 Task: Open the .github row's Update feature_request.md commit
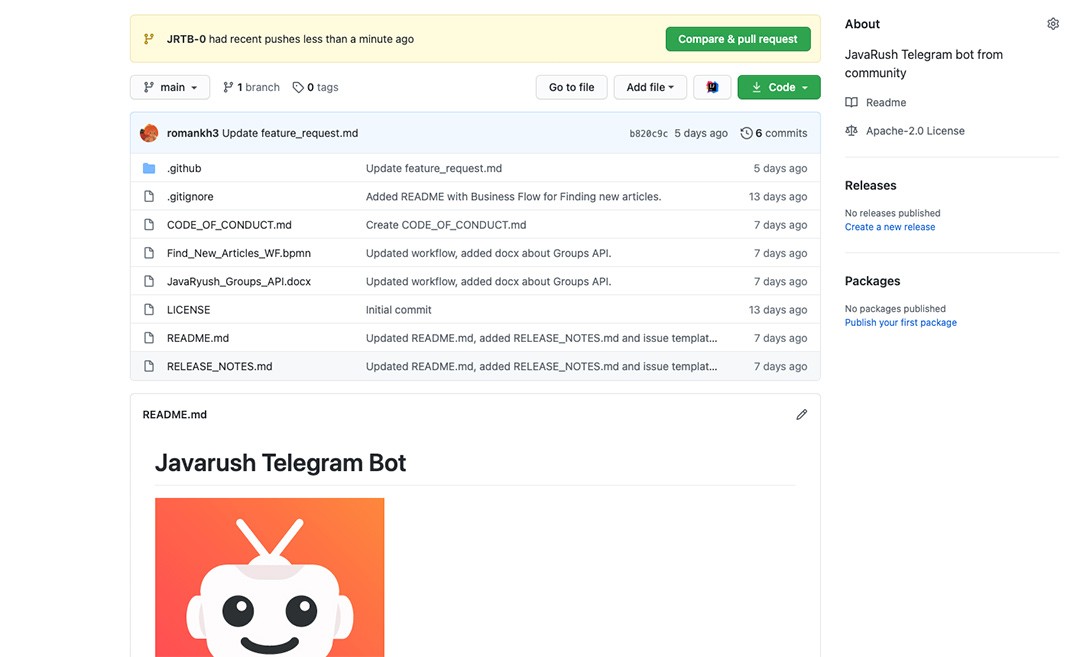pos(434,168)
